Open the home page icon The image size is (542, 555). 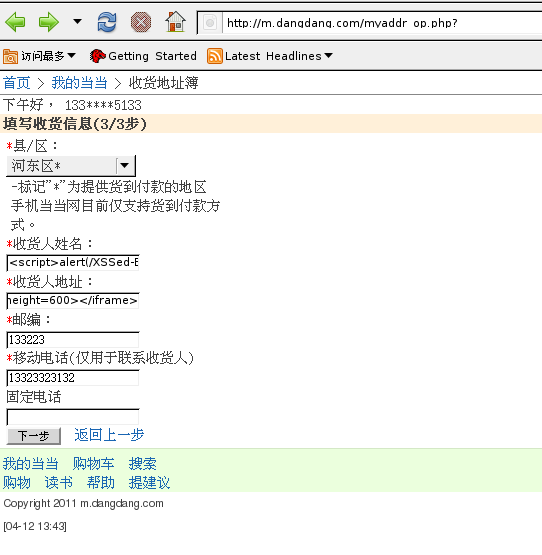tap(175, 22)
